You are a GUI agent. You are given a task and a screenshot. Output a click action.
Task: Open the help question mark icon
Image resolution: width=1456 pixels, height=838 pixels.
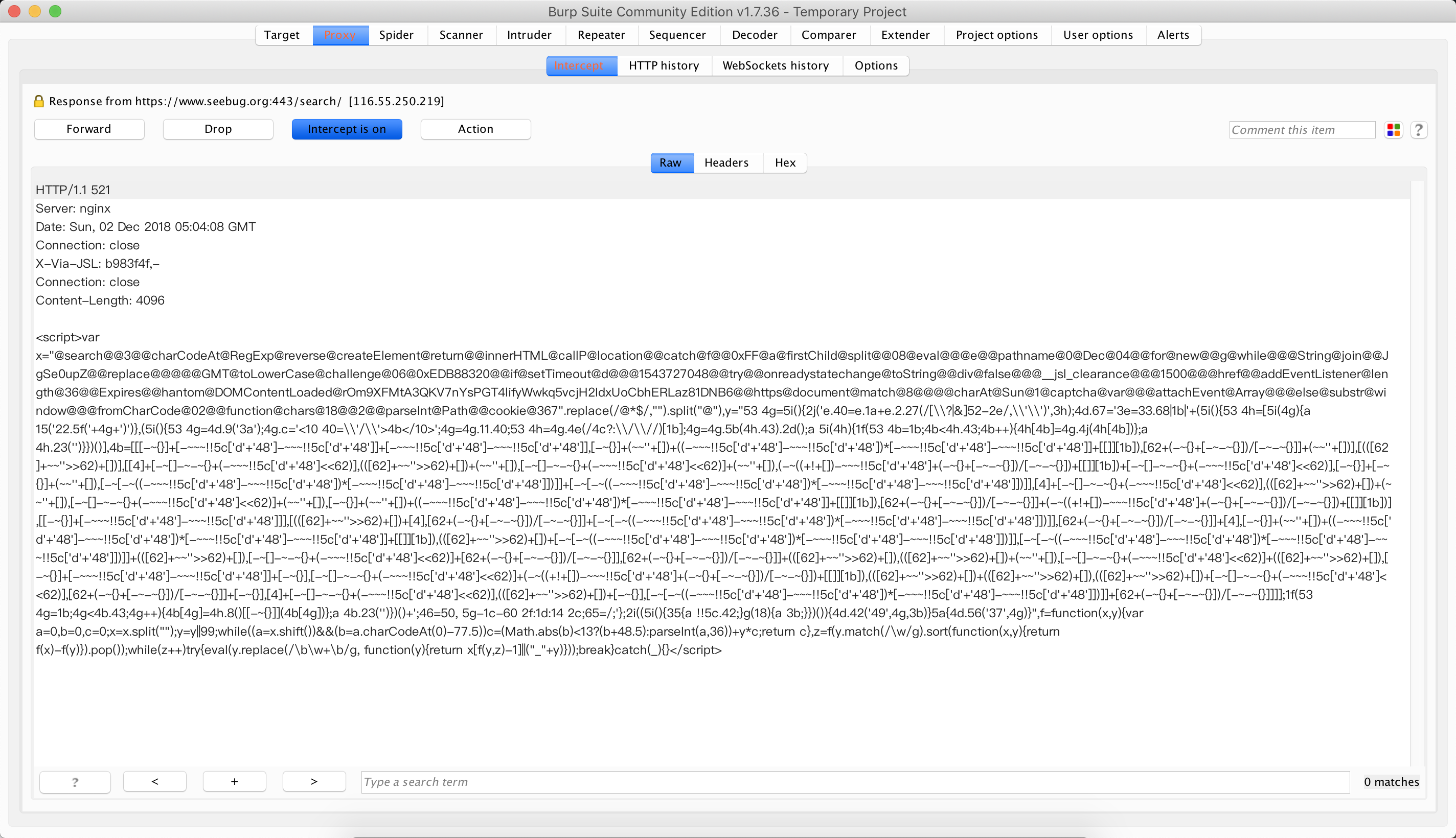coord(1419,130)
